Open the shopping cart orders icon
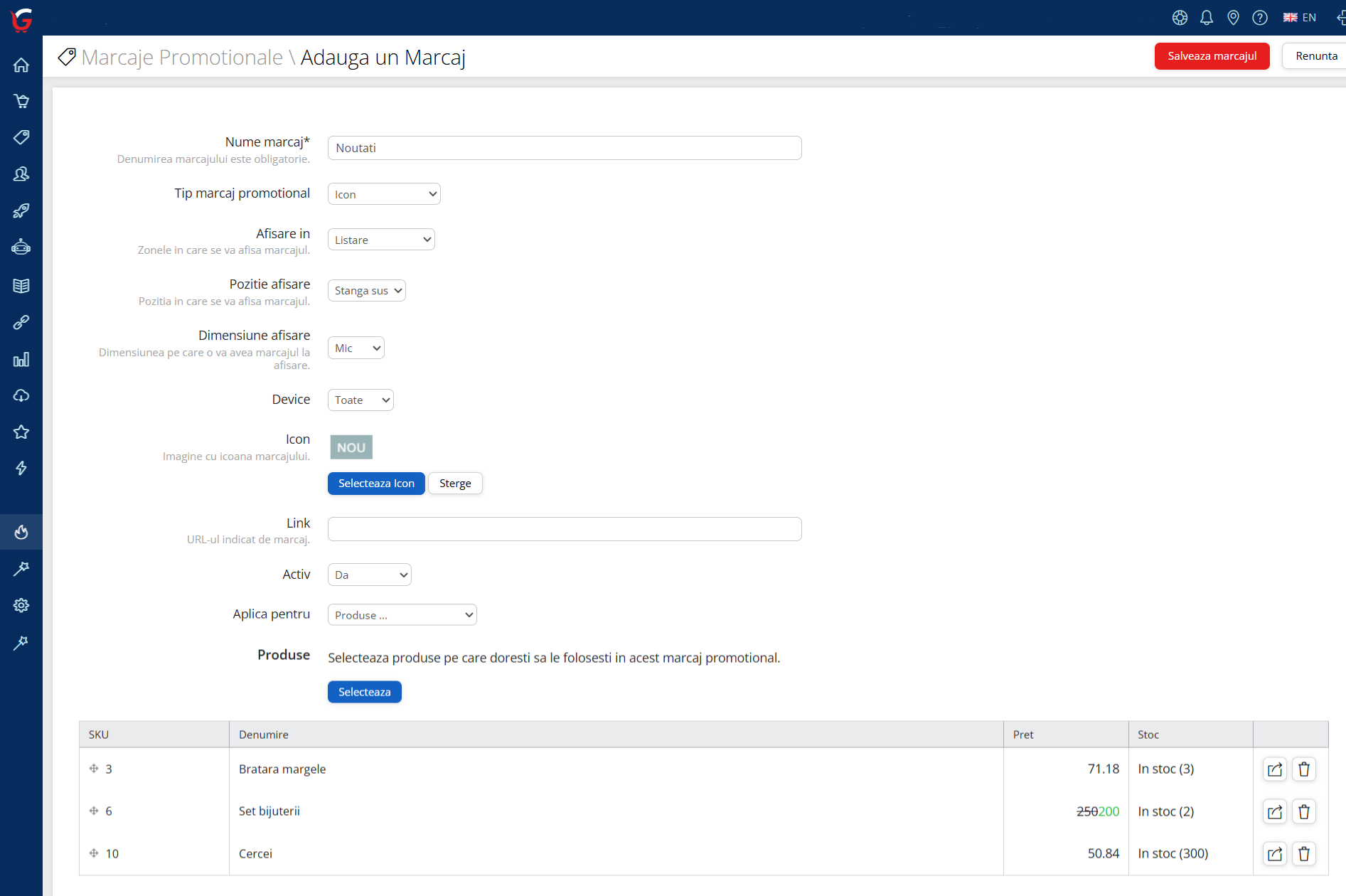The height and width of the screenshot is (896, 1346). click(x=21, y=101)
